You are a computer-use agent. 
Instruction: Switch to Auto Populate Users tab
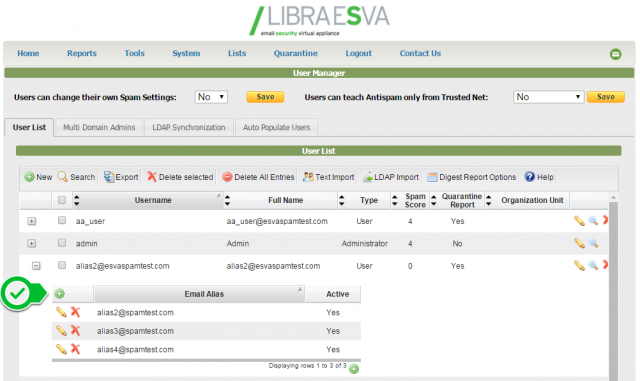pos(276,127)
